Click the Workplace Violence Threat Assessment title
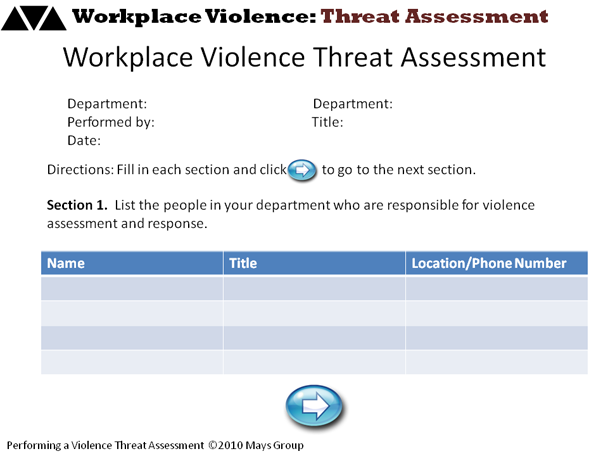The image size is (608, 456). pos(304,56)
